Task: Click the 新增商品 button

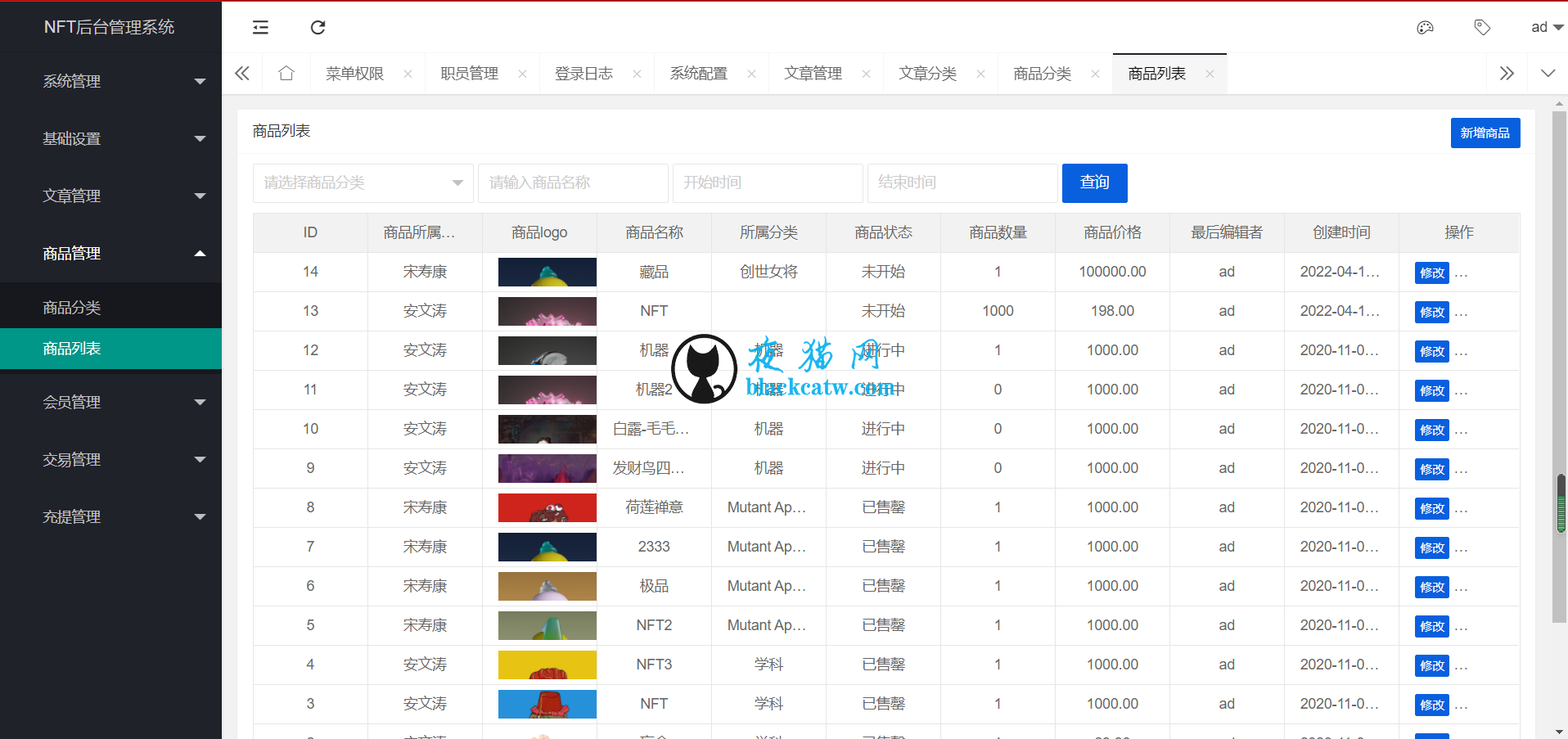Action: (x=1485, y=133)
